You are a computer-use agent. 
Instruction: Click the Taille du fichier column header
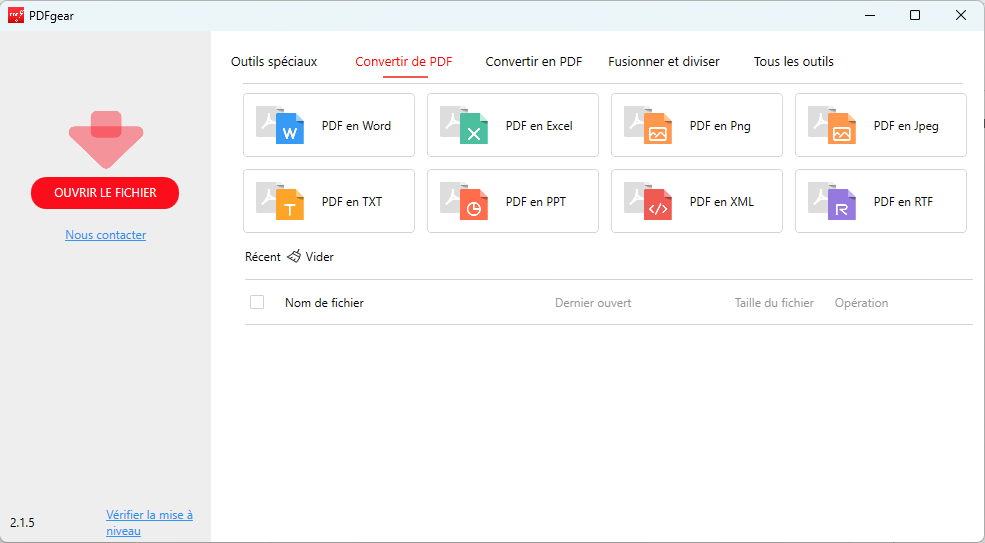tap(774, 303)
